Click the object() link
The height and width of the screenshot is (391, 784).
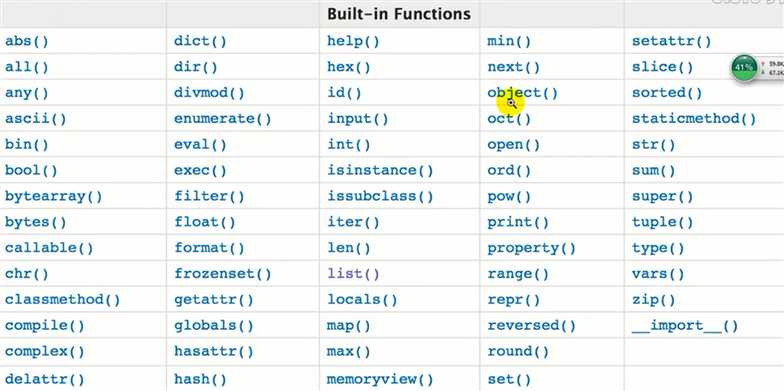point(522,93)
